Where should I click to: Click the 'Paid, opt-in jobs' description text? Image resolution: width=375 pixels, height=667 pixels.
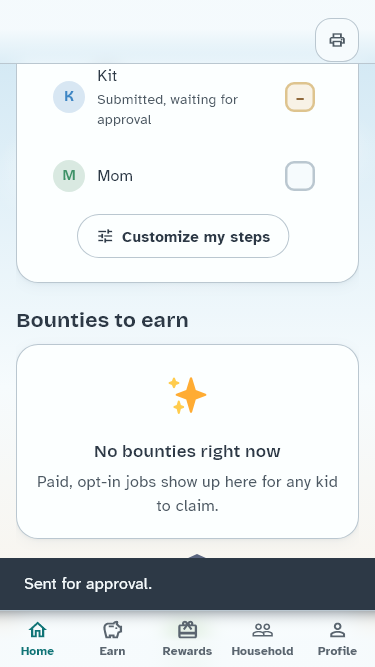pyautogui.click(x=187, y=494)
